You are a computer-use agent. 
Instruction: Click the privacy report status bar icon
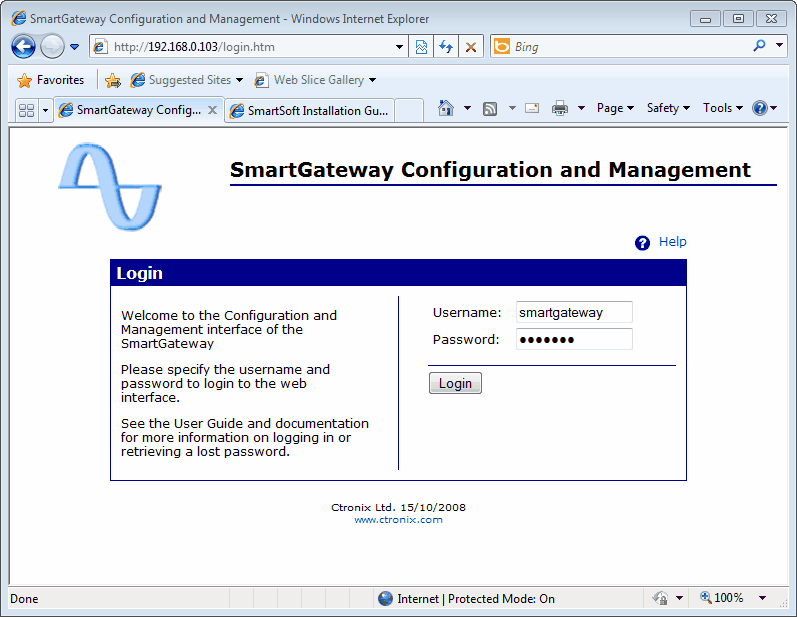[660, 598]
